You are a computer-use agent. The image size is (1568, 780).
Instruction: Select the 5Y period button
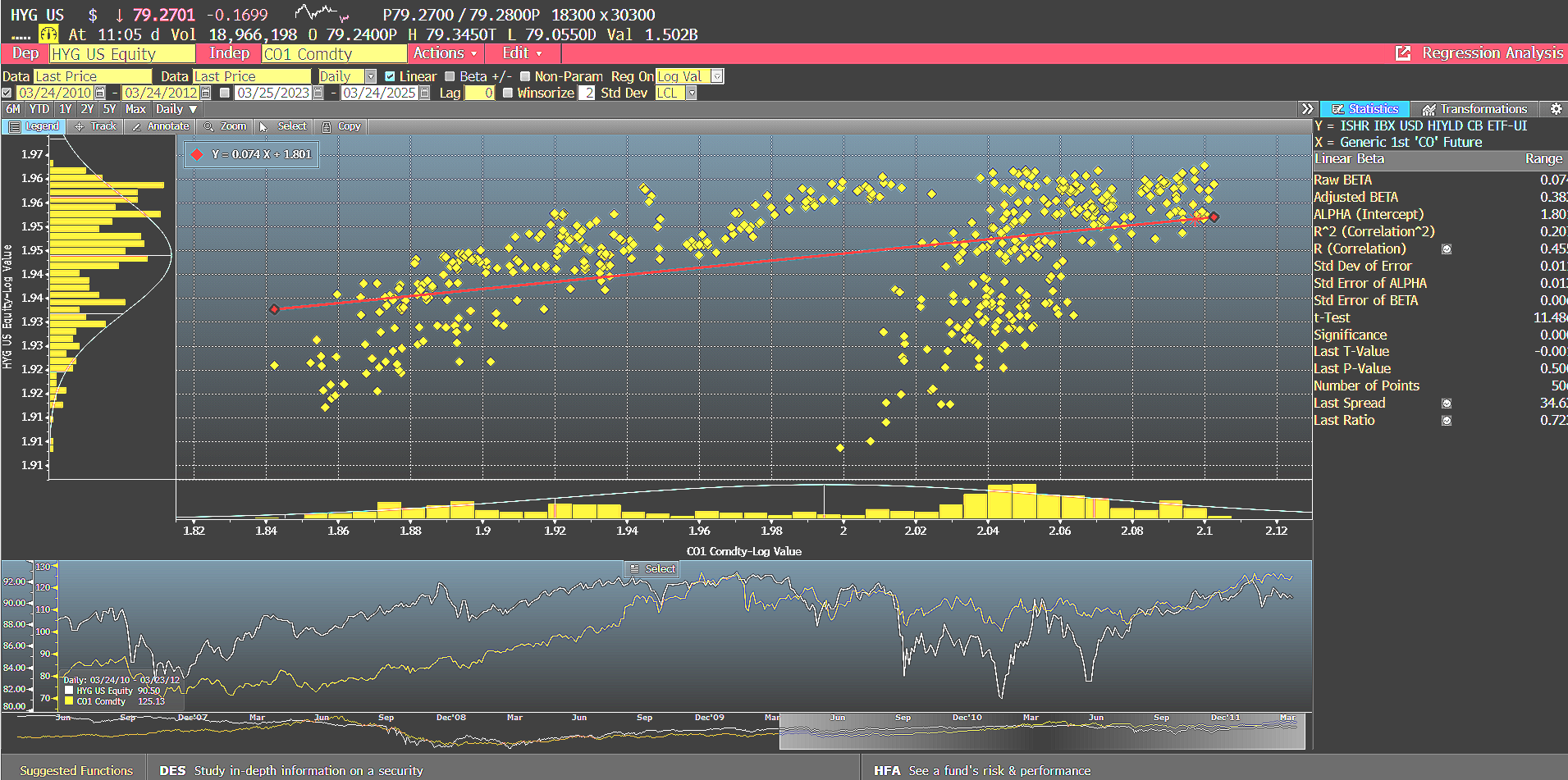coord(109,109)
